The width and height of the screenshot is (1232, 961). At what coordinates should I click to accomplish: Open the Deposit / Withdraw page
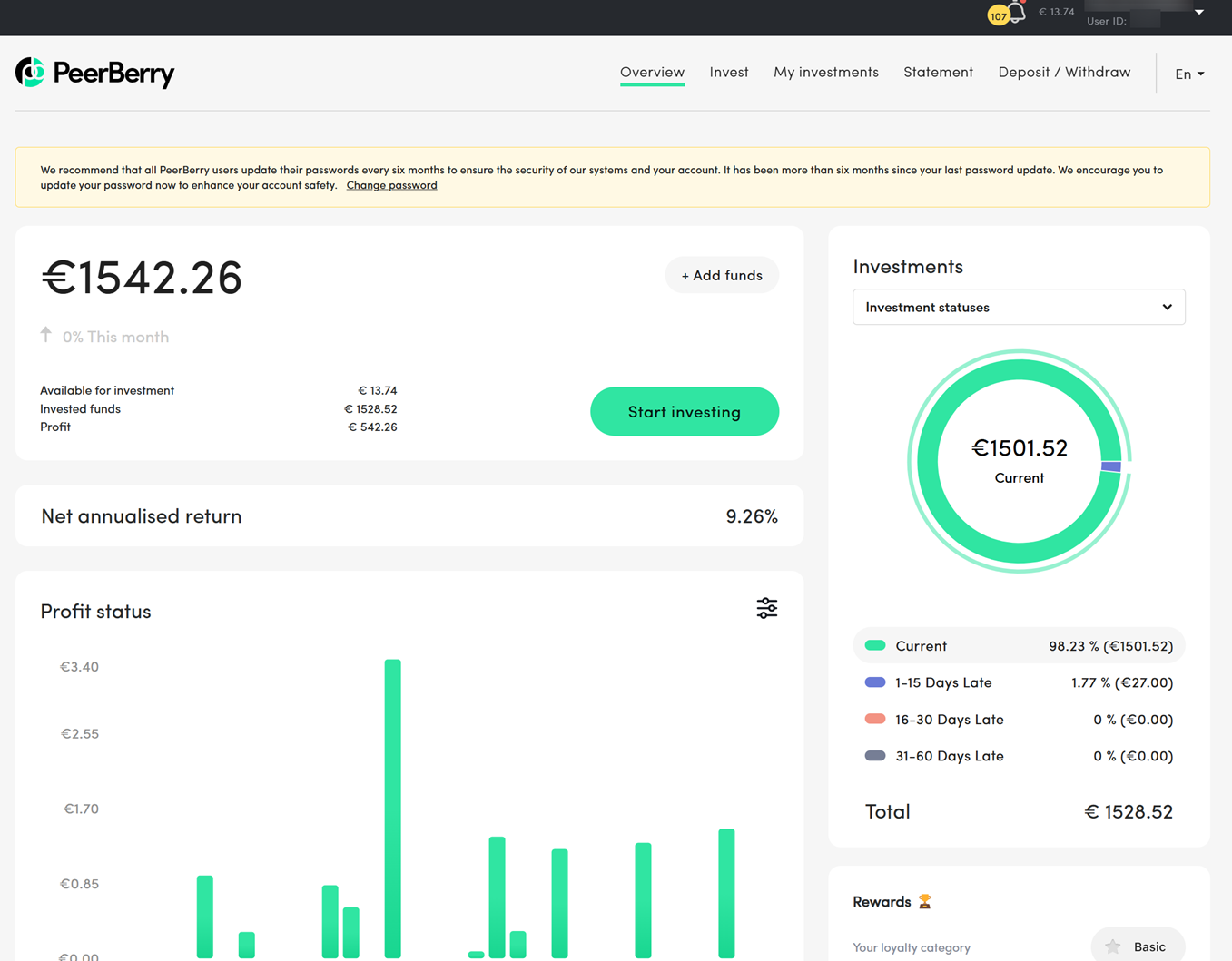coord(1064,72)
